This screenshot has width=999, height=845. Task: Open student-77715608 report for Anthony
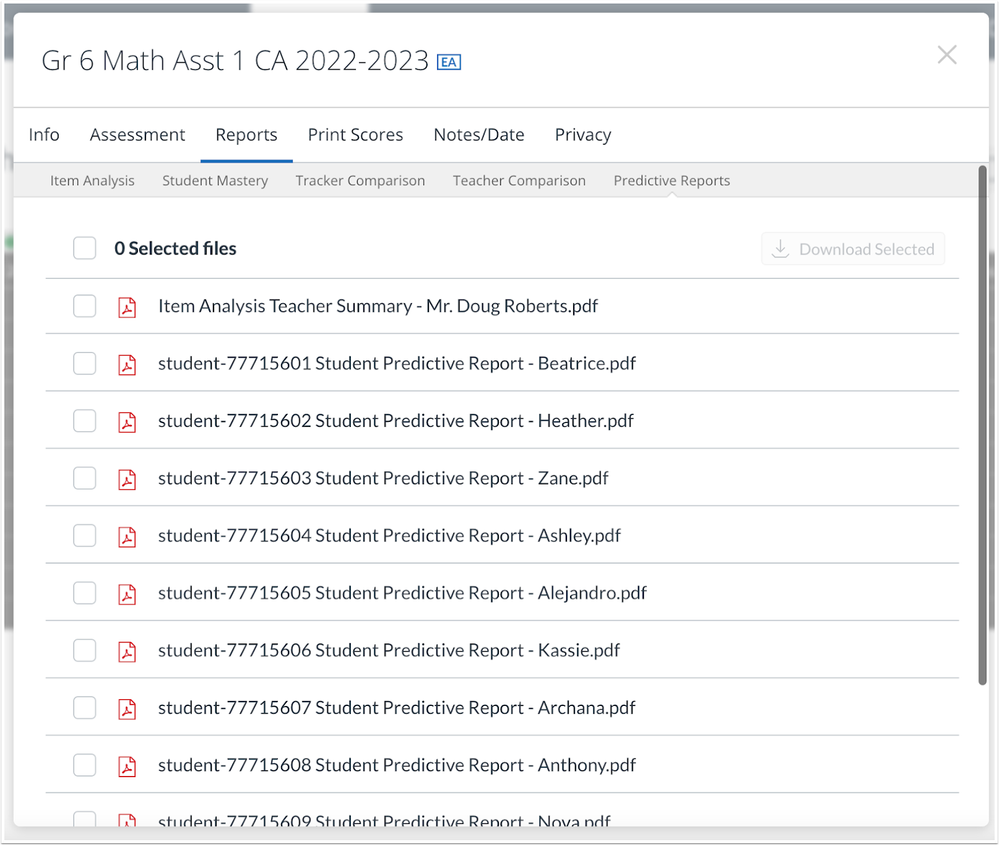[397, 765]
